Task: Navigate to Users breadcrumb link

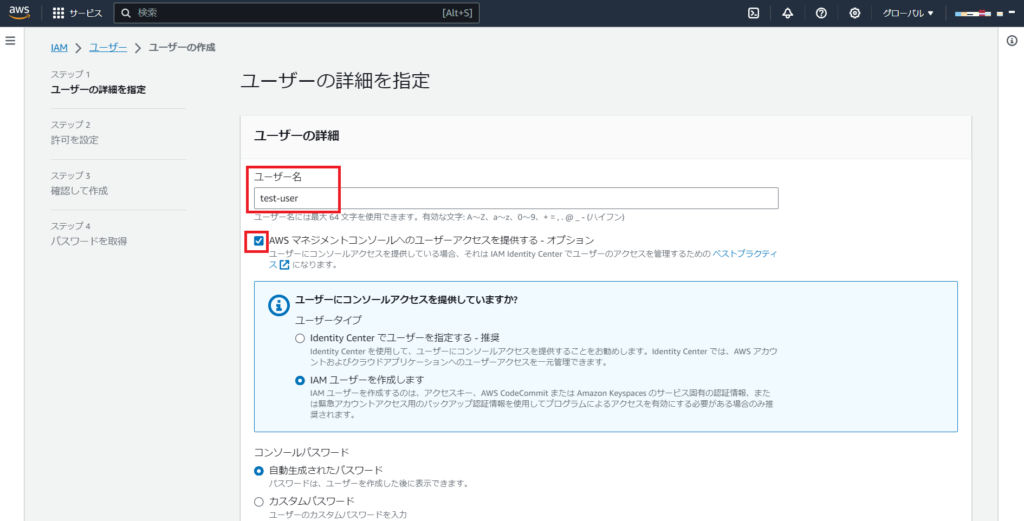Action: pos(108,47)
